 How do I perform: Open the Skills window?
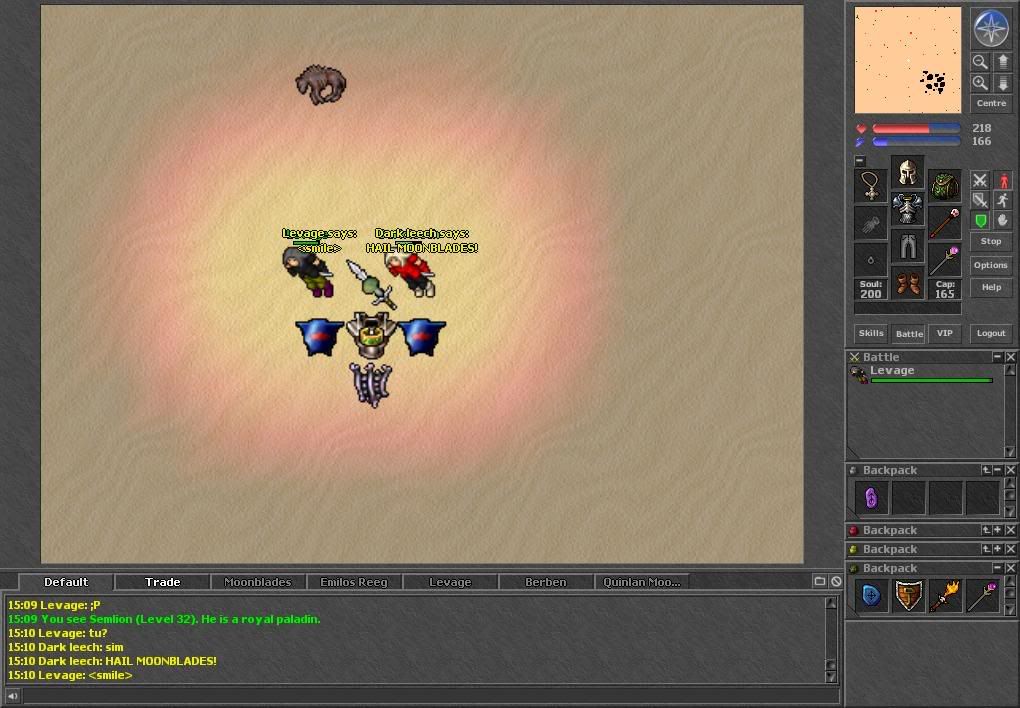pyautogui.click(x=870, y=333)
